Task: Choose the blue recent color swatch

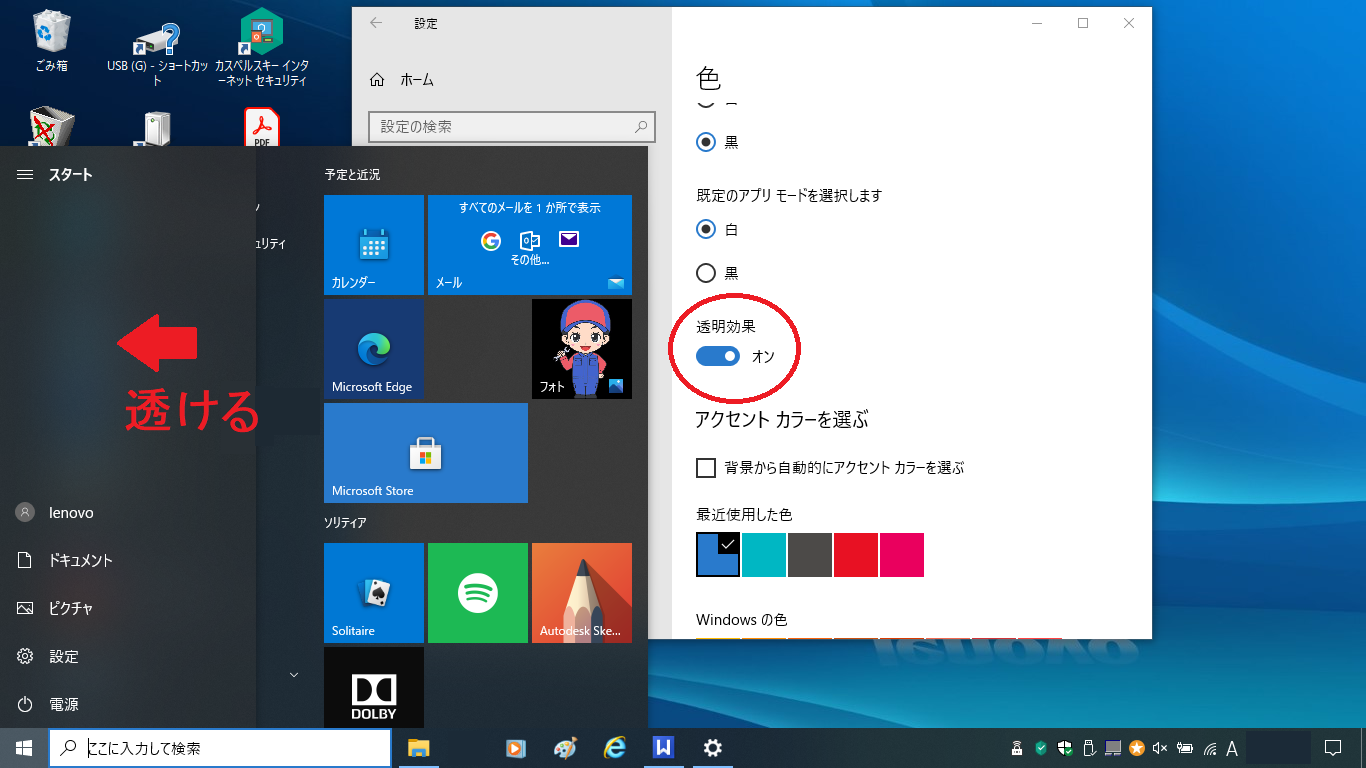Action: click(718, 554)
